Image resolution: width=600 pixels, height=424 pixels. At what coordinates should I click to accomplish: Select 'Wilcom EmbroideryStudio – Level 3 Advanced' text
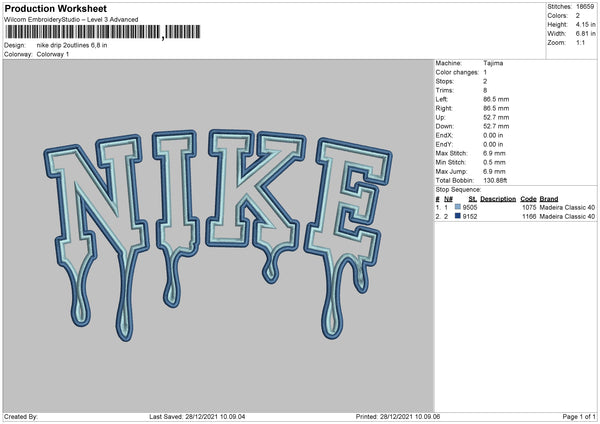click(71, 20)
